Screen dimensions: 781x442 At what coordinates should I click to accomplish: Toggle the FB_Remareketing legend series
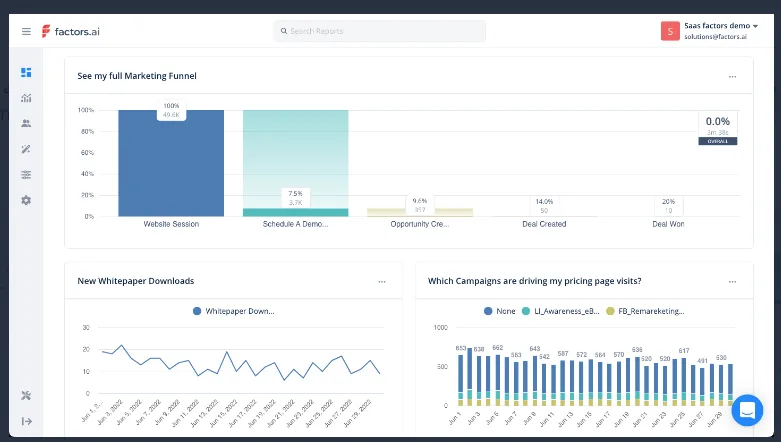645,311
